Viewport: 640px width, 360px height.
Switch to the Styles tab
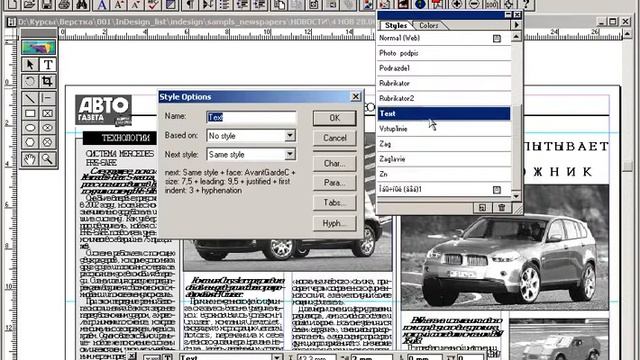click(x=396, y=25)
